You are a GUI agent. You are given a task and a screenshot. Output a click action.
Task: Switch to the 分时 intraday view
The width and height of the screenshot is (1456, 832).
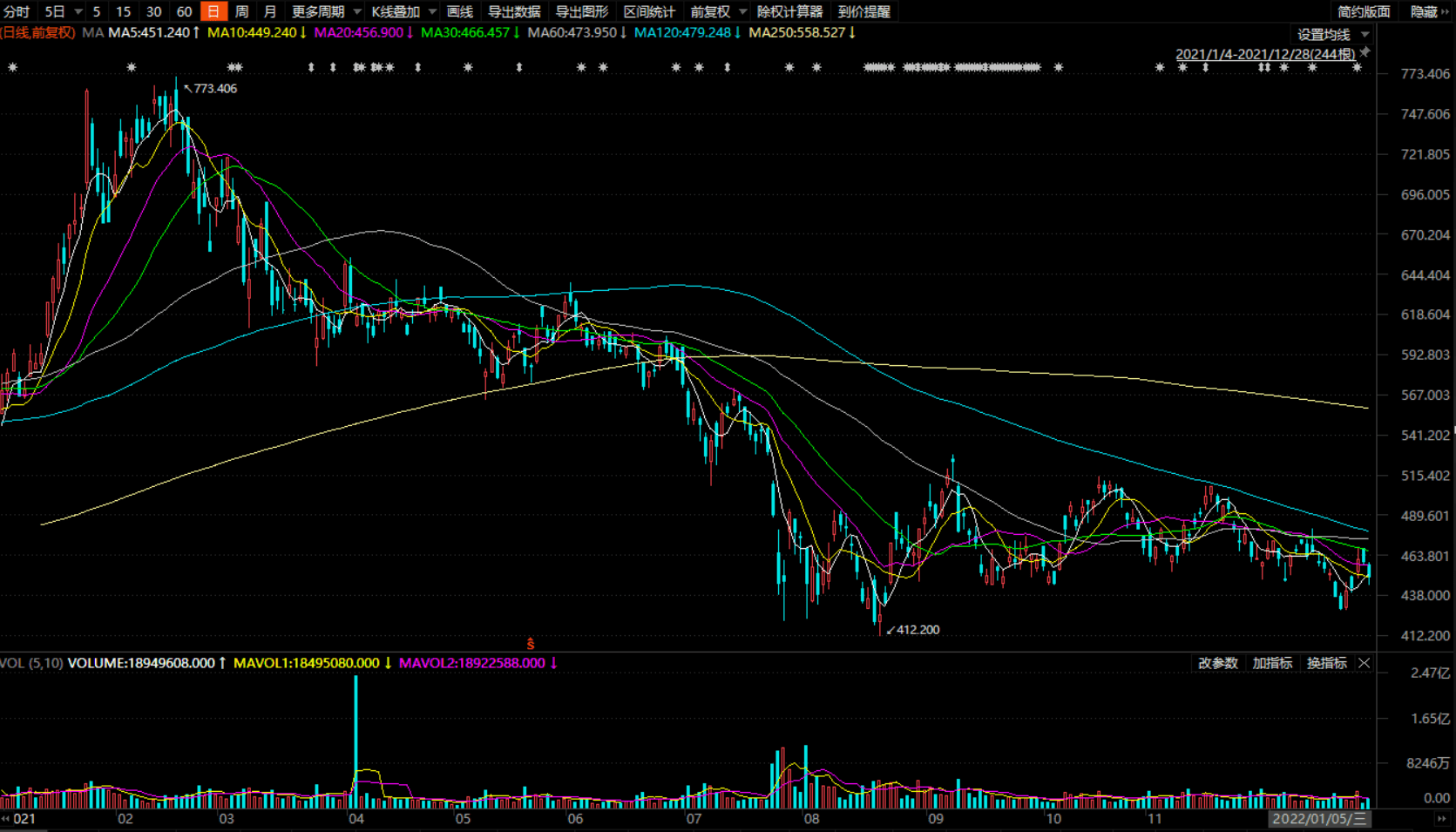click(x=17, y=11)
